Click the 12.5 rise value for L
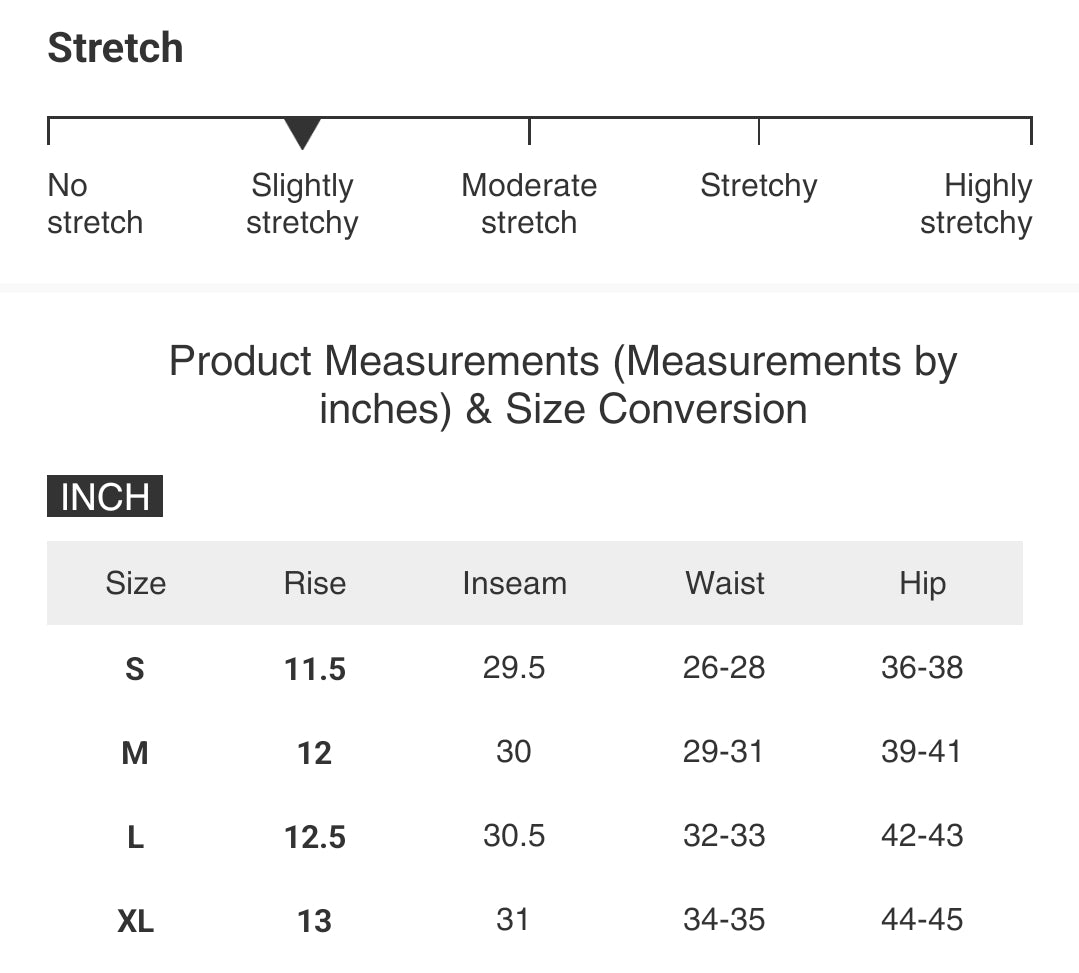The height and width of the screenshot is (973, 1079). (315, 837)
